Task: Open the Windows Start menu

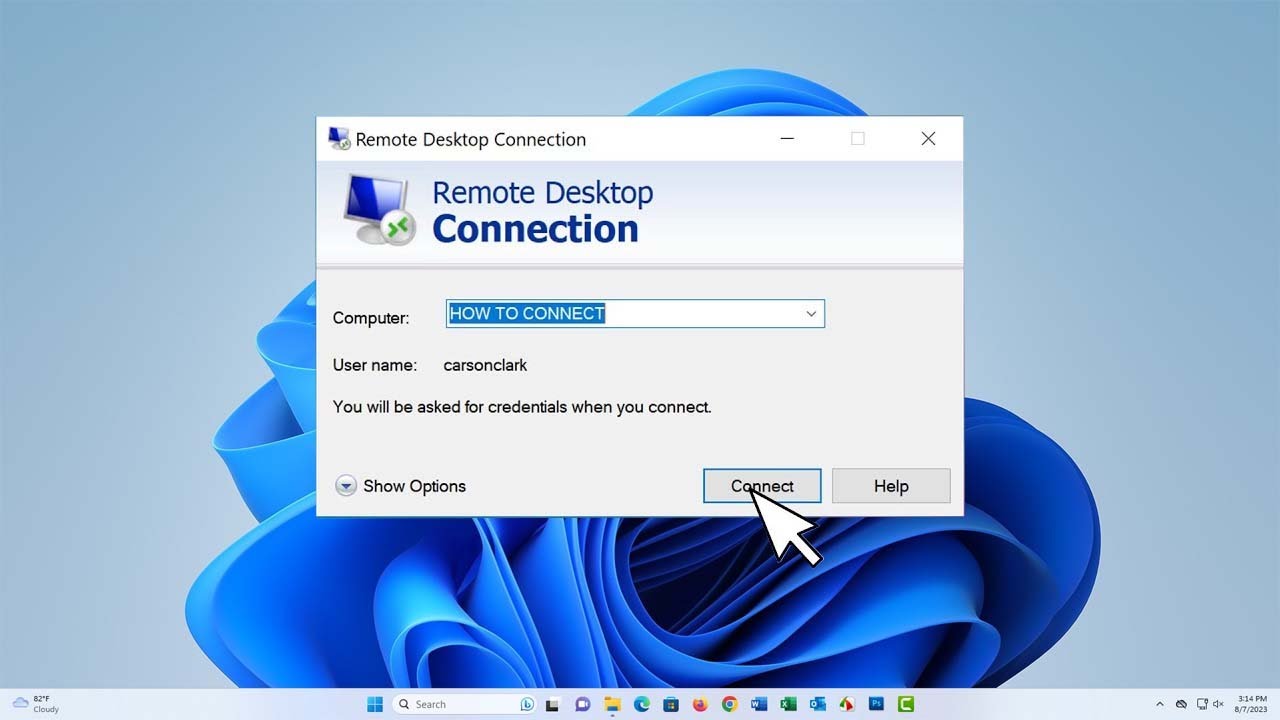Action: (x=375, y=704)
